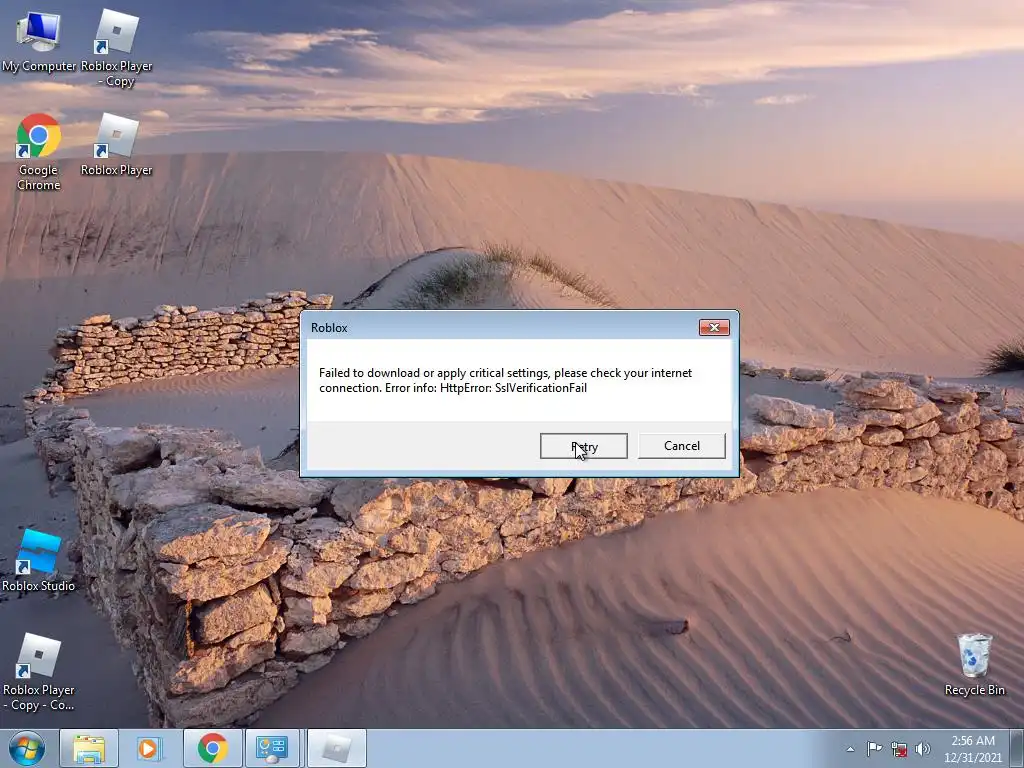1024x768 pixels.
Task: Open the volume speaker tray icon
Action: 923,748
